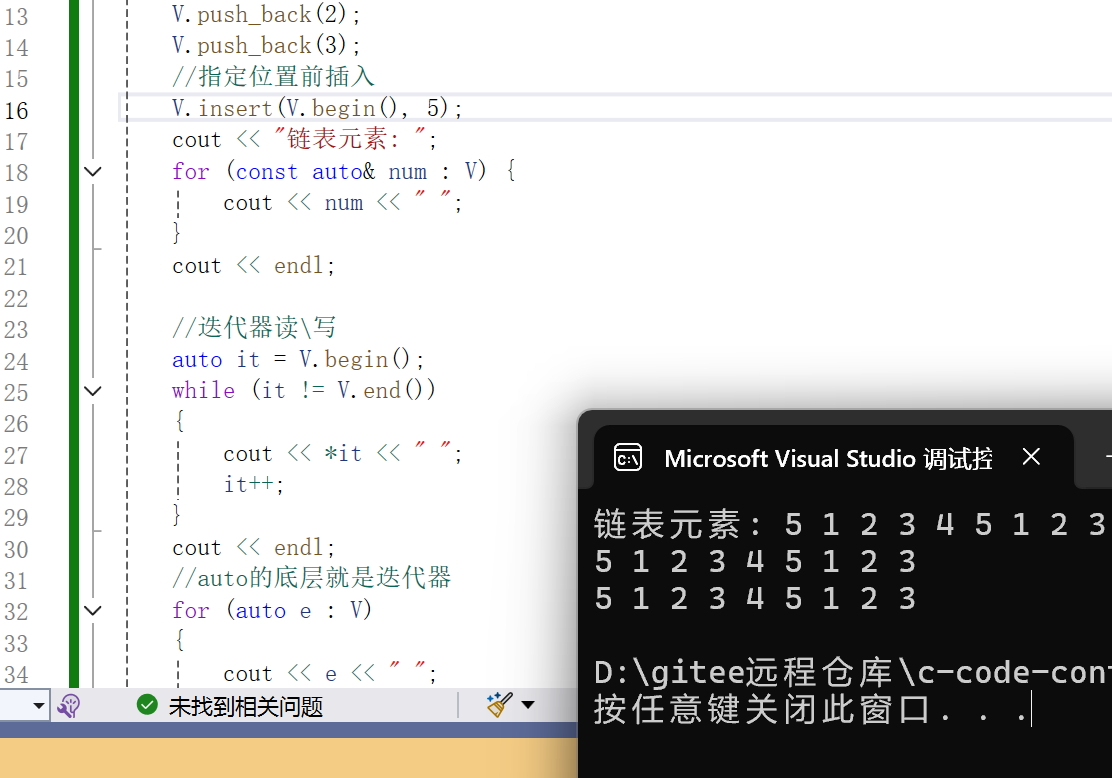Collapse the for loop at line 32

(x=93, y=611)
